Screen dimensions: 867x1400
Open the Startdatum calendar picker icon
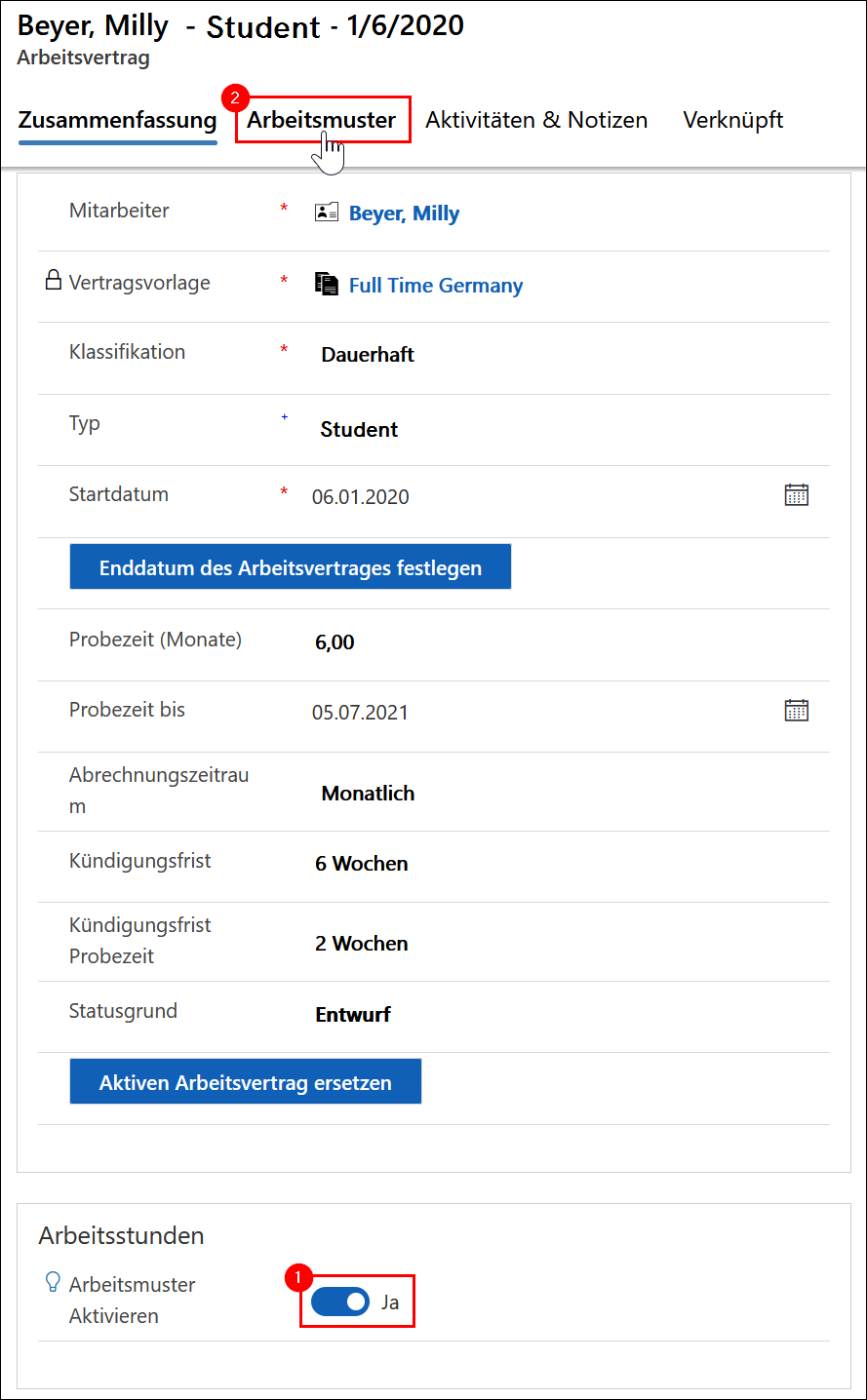(x=797, y=495)
